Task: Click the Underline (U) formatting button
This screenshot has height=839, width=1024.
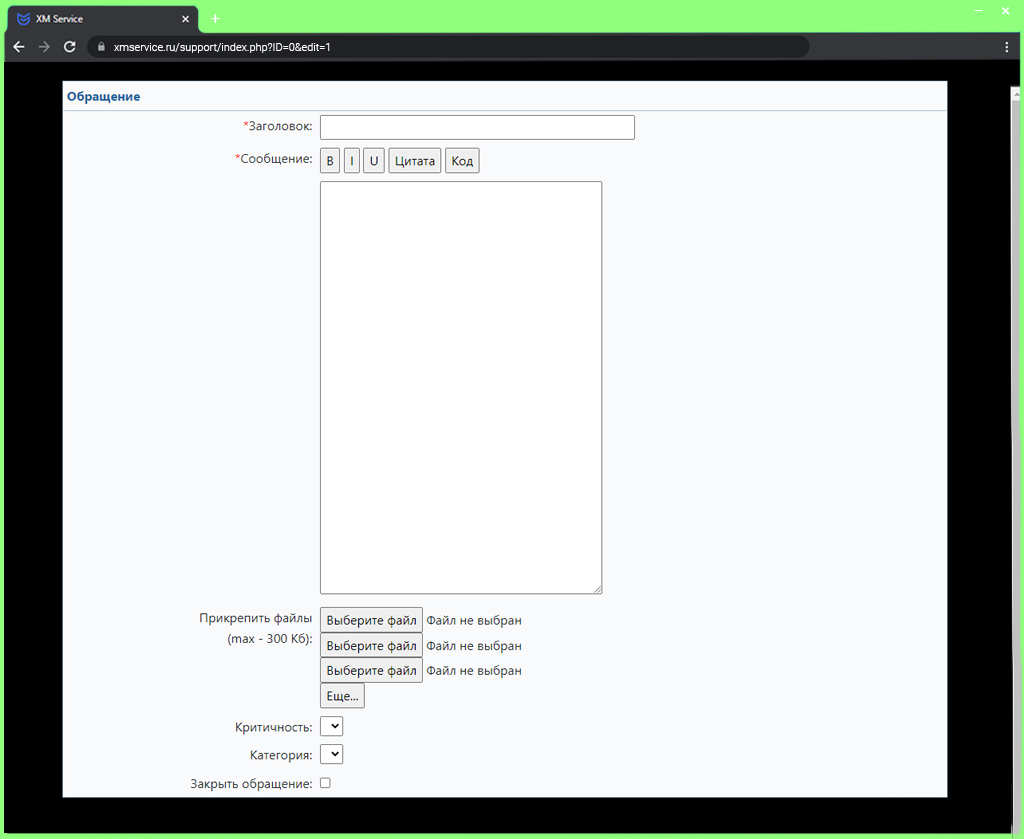Action: 374,161
